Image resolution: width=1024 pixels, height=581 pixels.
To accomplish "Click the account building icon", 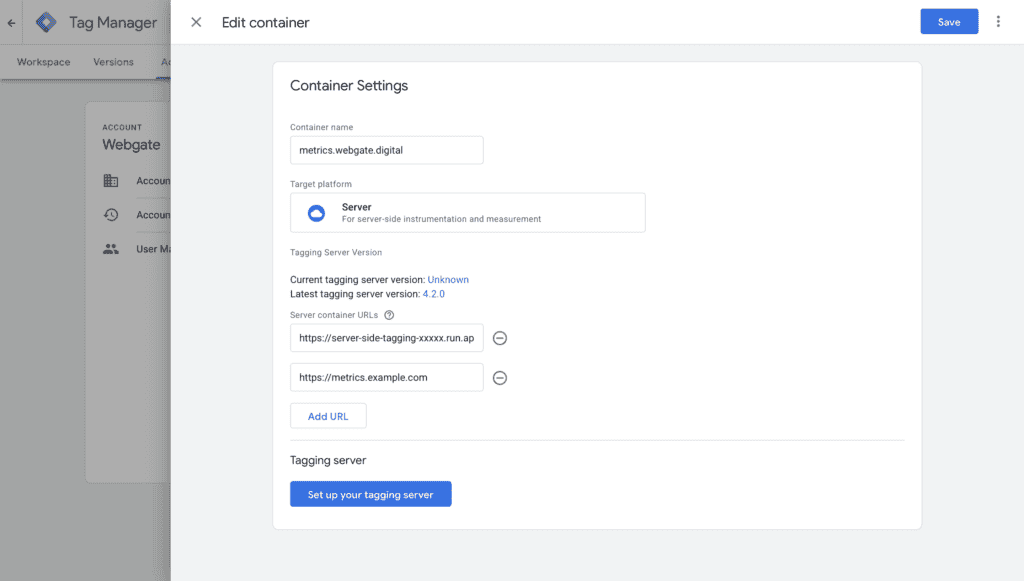I will [110, 181].
